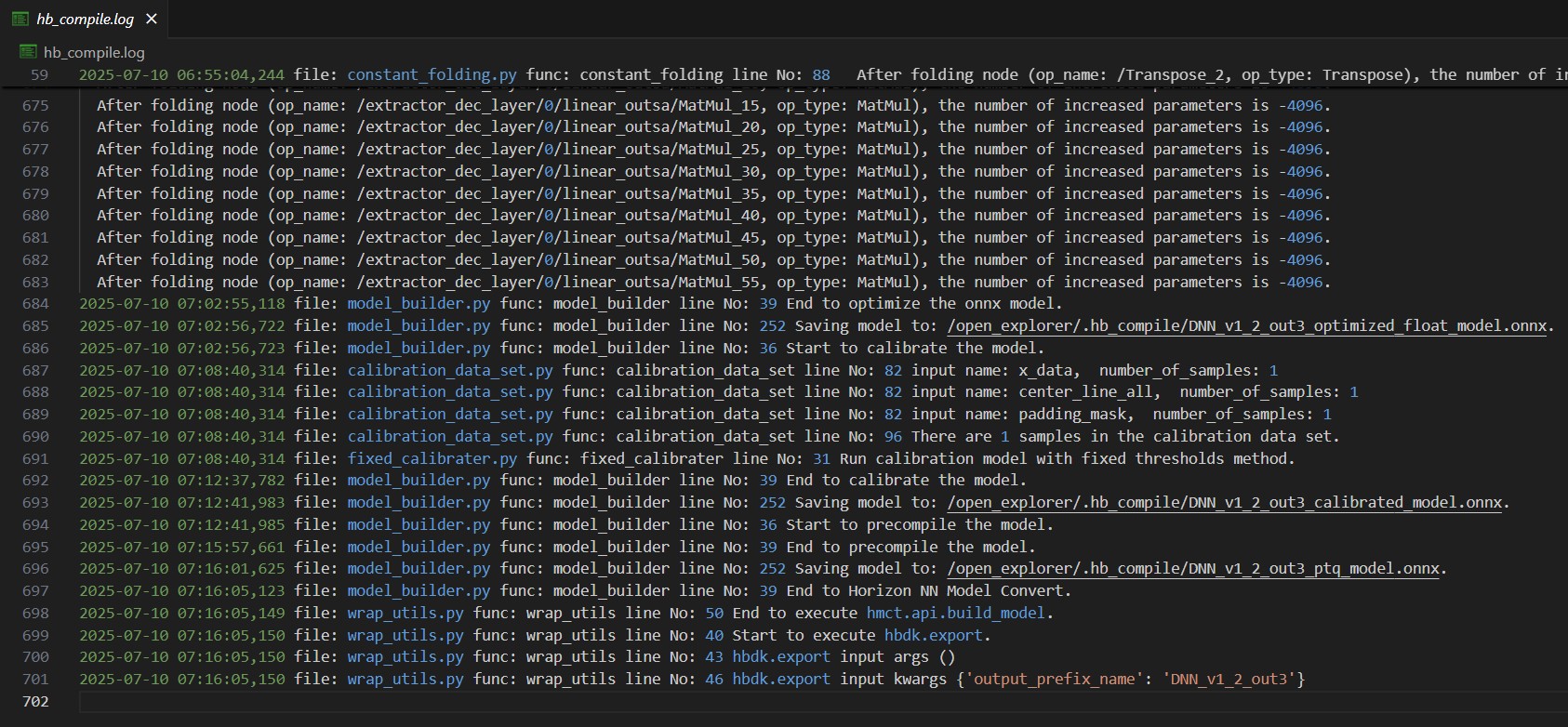Open the DNN_v1_2_out3_ptq_model.onnx path link
Viewport: 1568px width, 727px height.
point(1193,568)
